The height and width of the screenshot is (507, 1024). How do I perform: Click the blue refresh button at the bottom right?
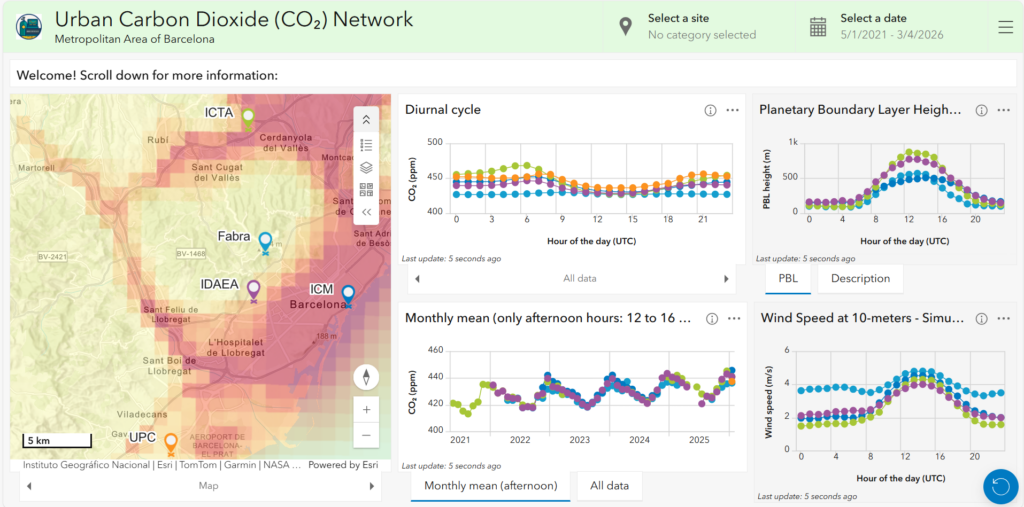[x=1001, y=485]
